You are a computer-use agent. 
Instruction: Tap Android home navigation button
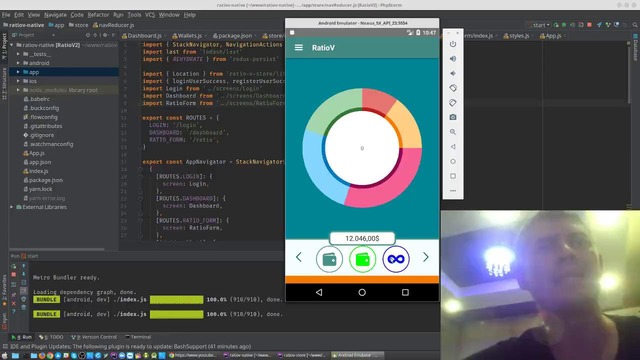tap(362, 292)
